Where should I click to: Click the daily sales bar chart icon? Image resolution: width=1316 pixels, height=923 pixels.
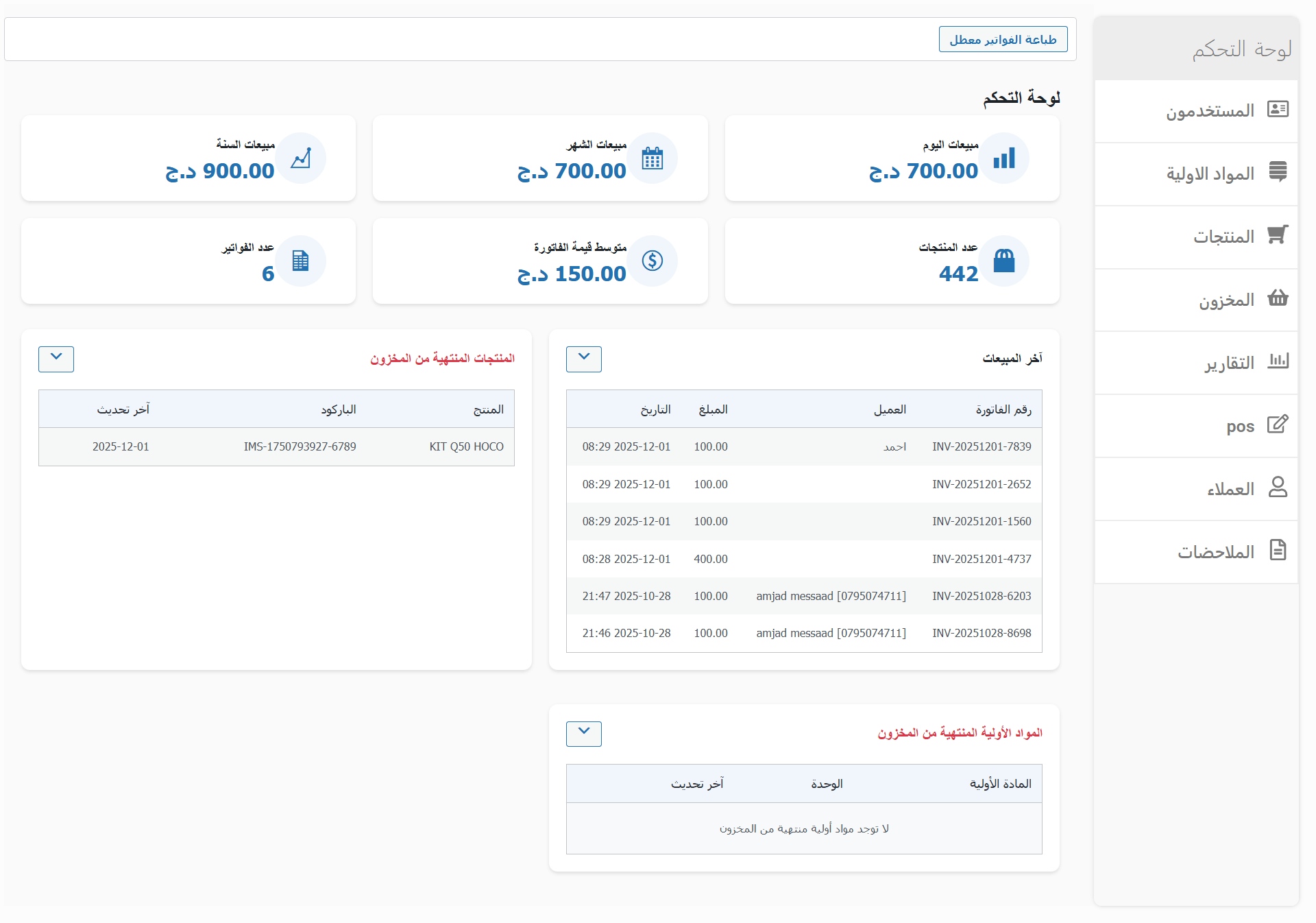tap(1004, 158)
